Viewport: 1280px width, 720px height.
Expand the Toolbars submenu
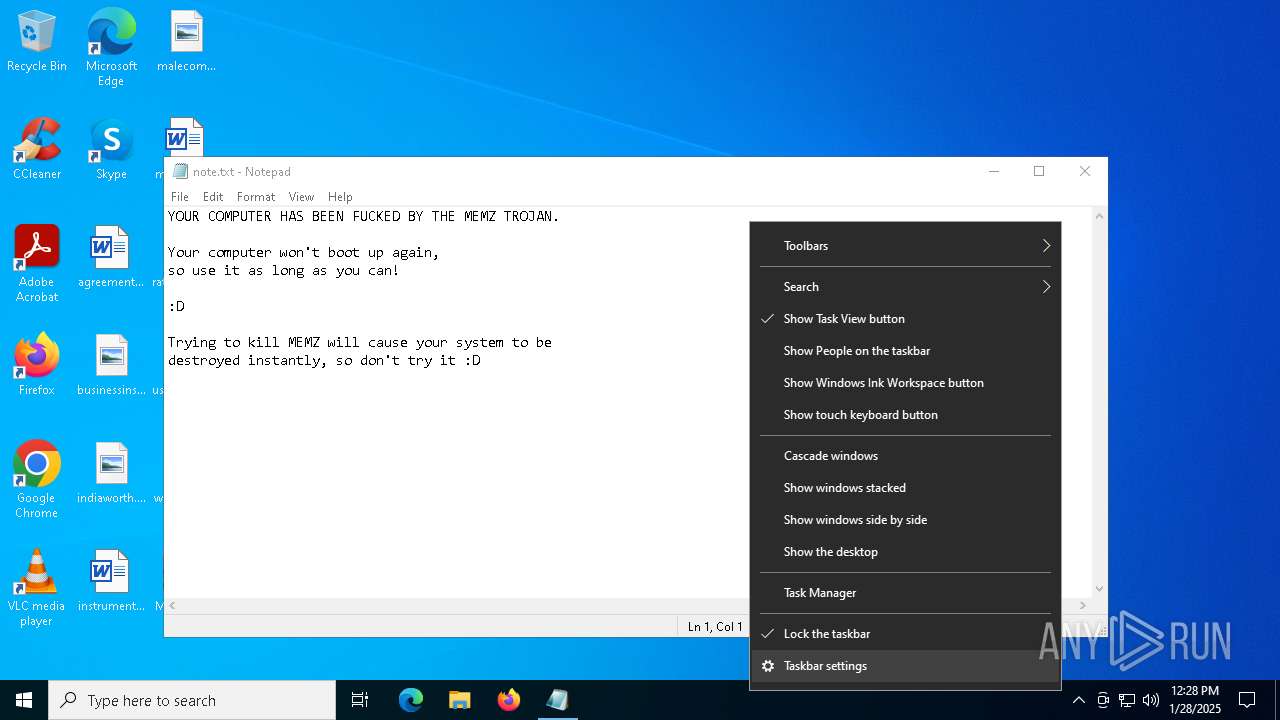pos(905,246)
